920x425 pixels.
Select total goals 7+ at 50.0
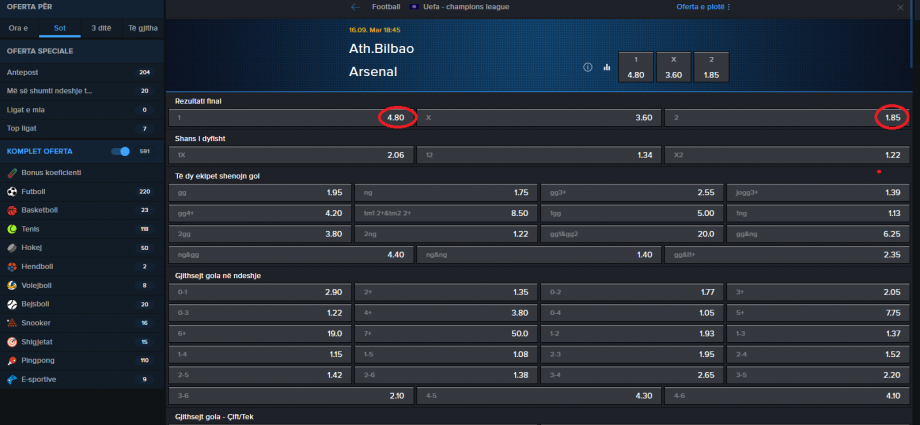[446, 333]
